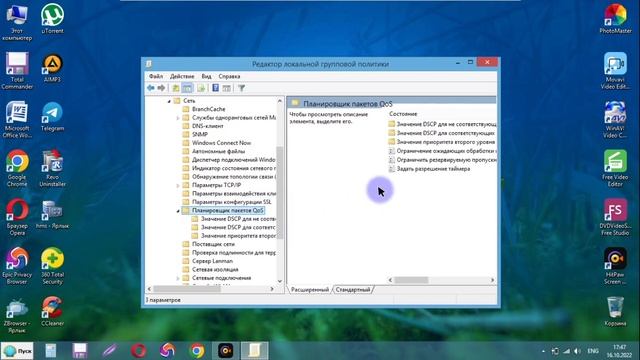
Task: Select DNS-клиент folder in the tree
Action: [207, 126]
